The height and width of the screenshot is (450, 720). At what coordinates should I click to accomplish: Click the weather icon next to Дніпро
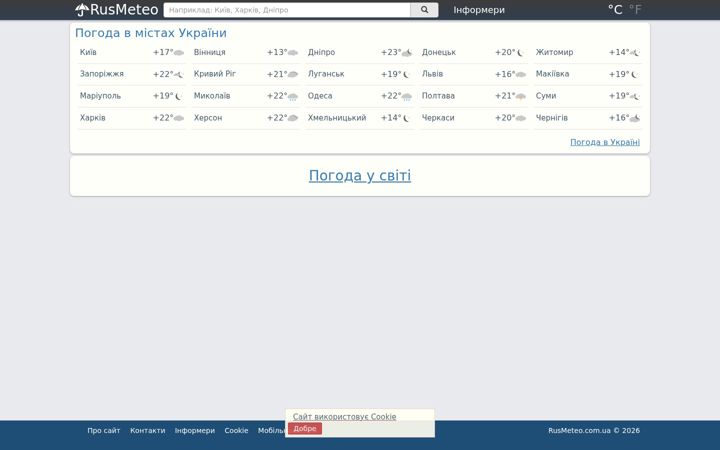pos(407,53)
